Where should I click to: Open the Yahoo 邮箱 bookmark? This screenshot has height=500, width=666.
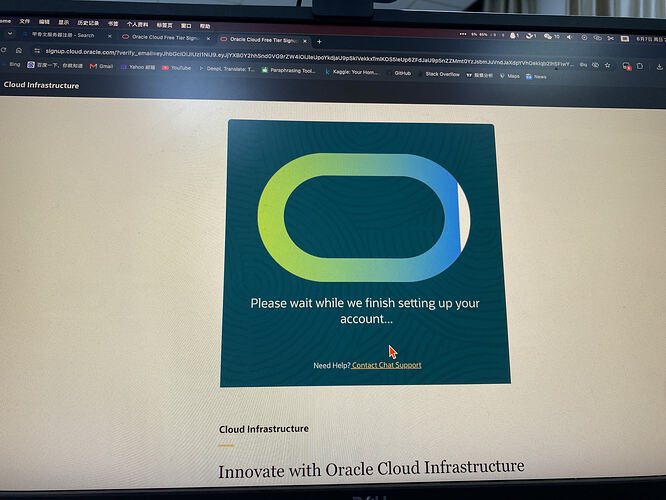[138, 67]
